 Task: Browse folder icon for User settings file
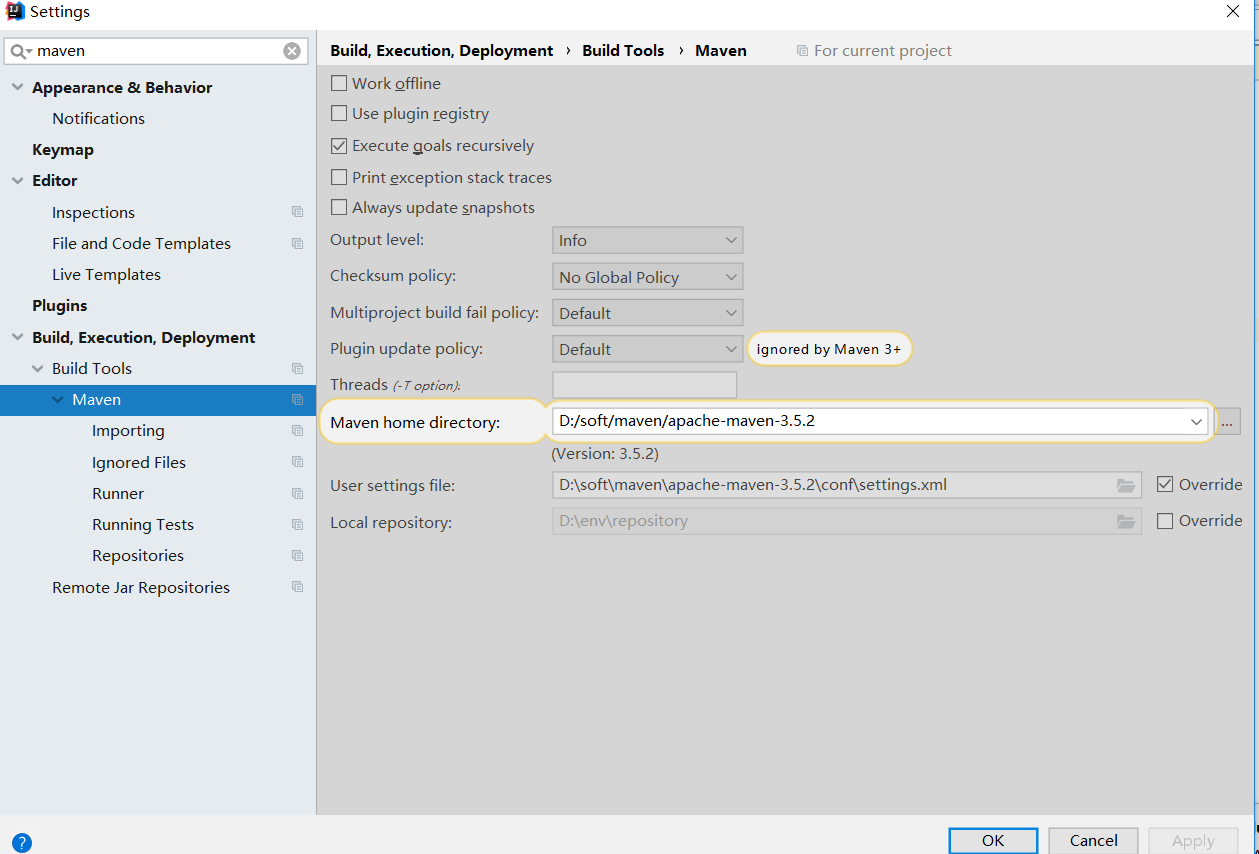pos(1126,485)
